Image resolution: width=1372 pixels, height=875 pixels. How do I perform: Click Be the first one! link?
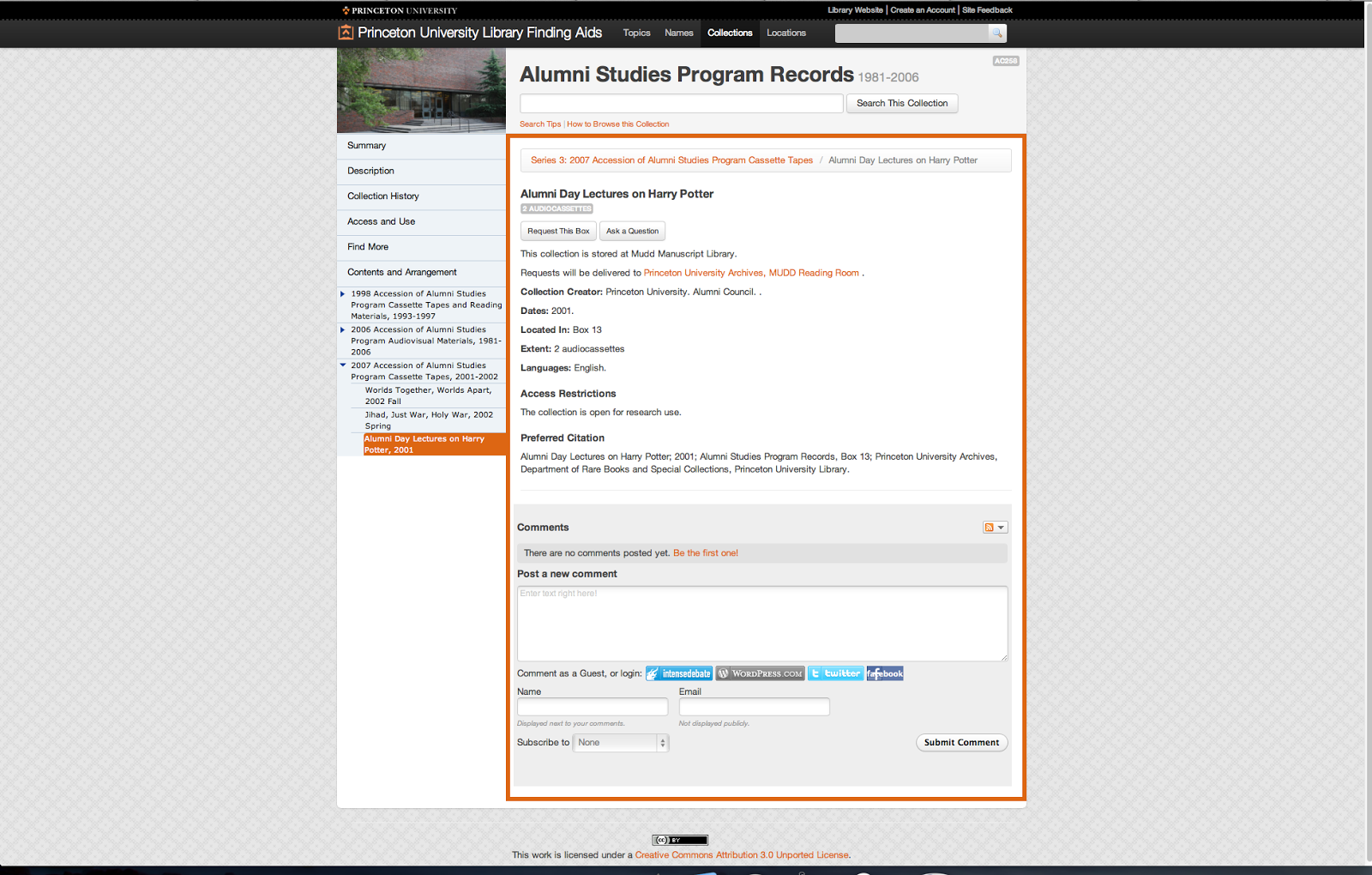[706, 553]
